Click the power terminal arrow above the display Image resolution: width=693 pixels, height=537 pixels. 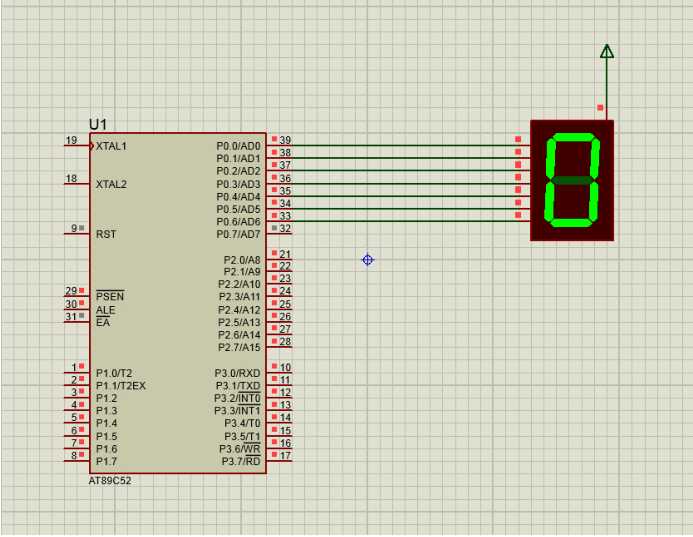pos(607,51)
